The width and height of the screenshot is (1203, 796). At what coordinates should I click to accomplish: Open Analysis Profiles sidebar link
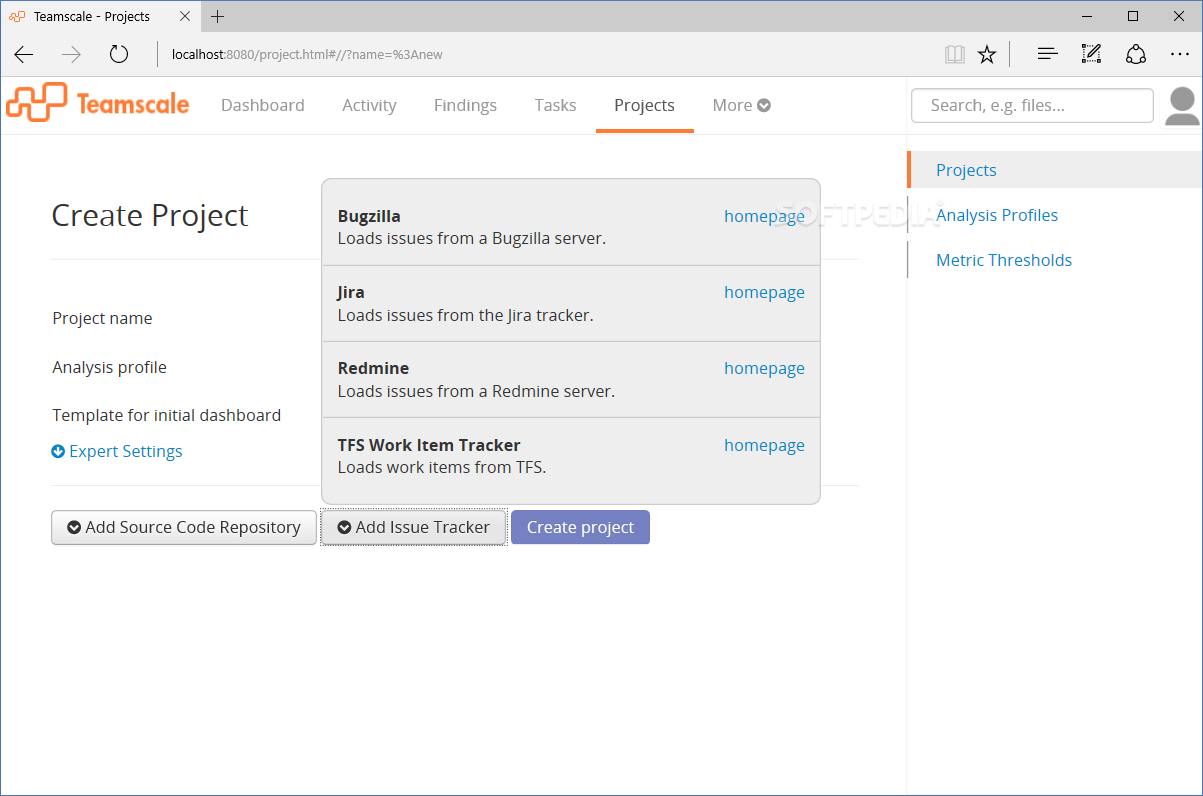(996, 215)
